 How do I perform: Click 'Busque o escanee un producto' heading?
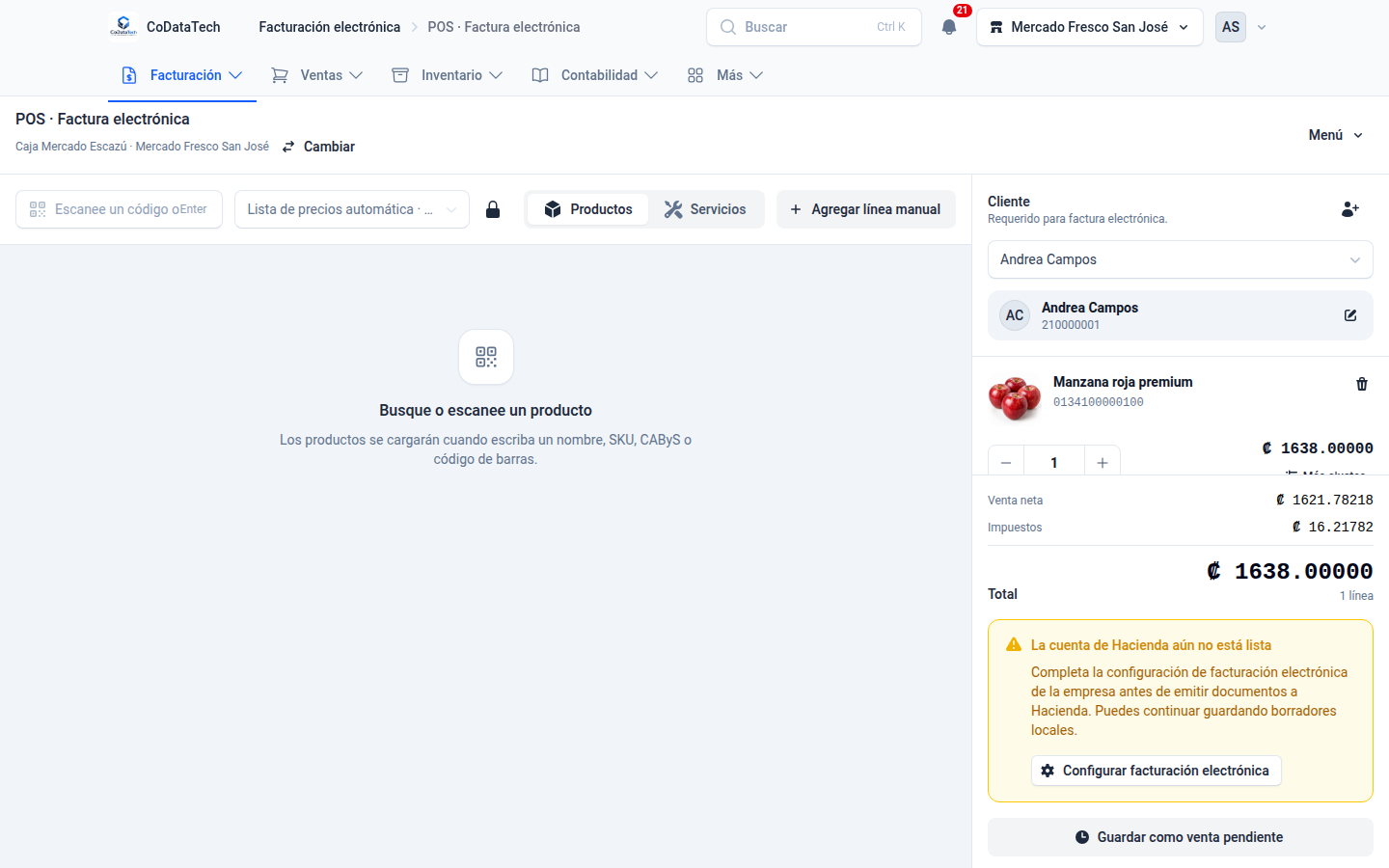[486, 410]
